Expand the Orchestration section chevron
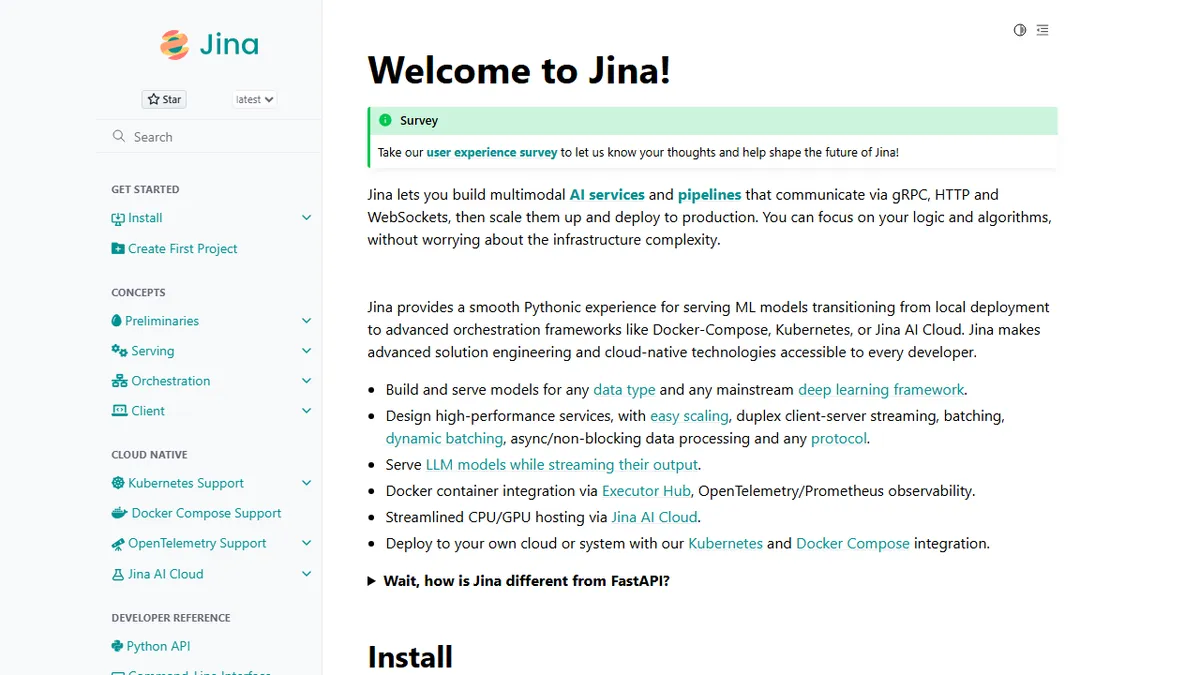Screen dimensions: 1200x675 pyautogui.click(x=306, y=381)
